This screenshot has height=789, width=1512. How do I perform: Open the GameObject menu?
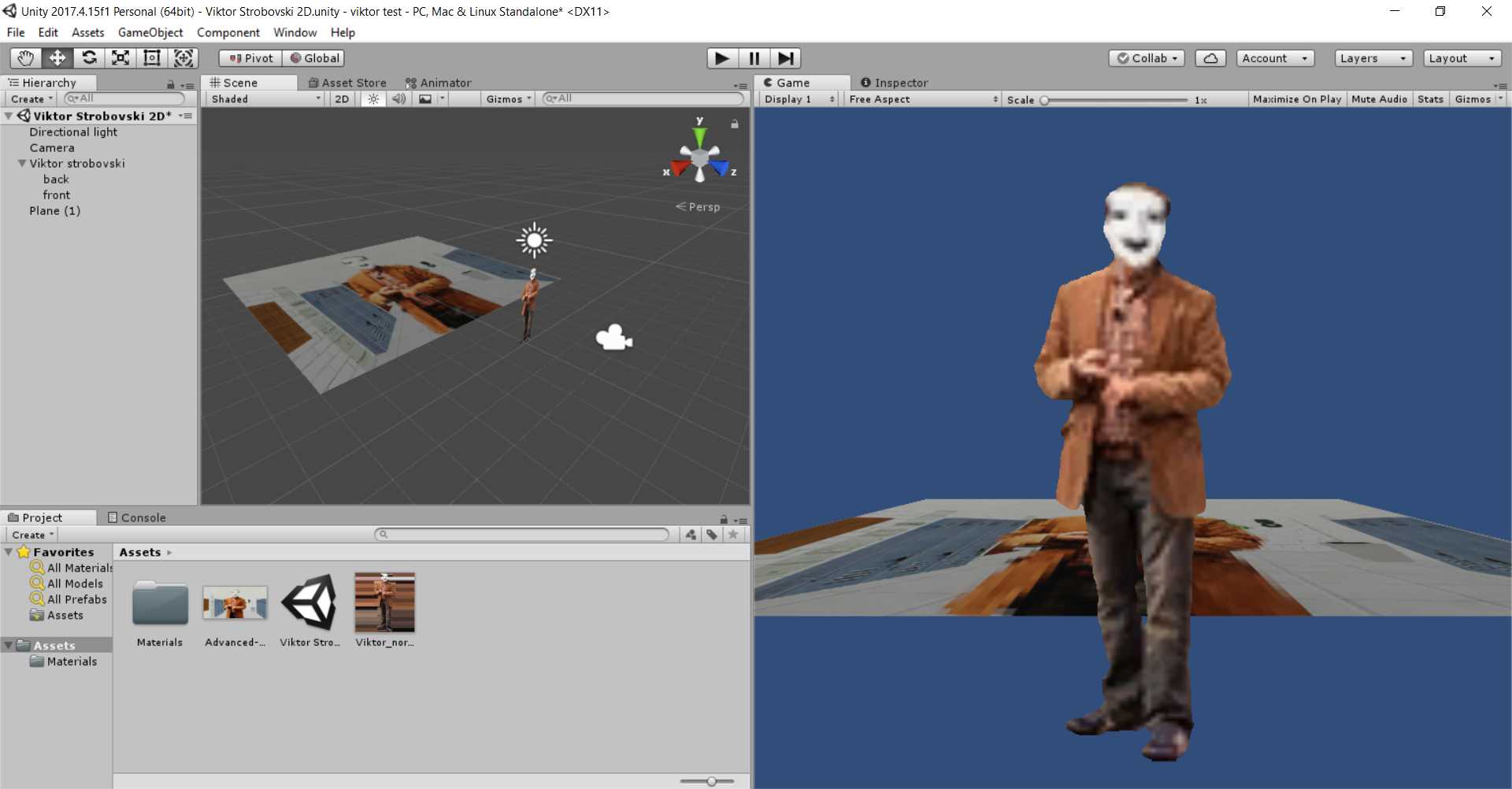pyautogui.click(x=150, y=32)
